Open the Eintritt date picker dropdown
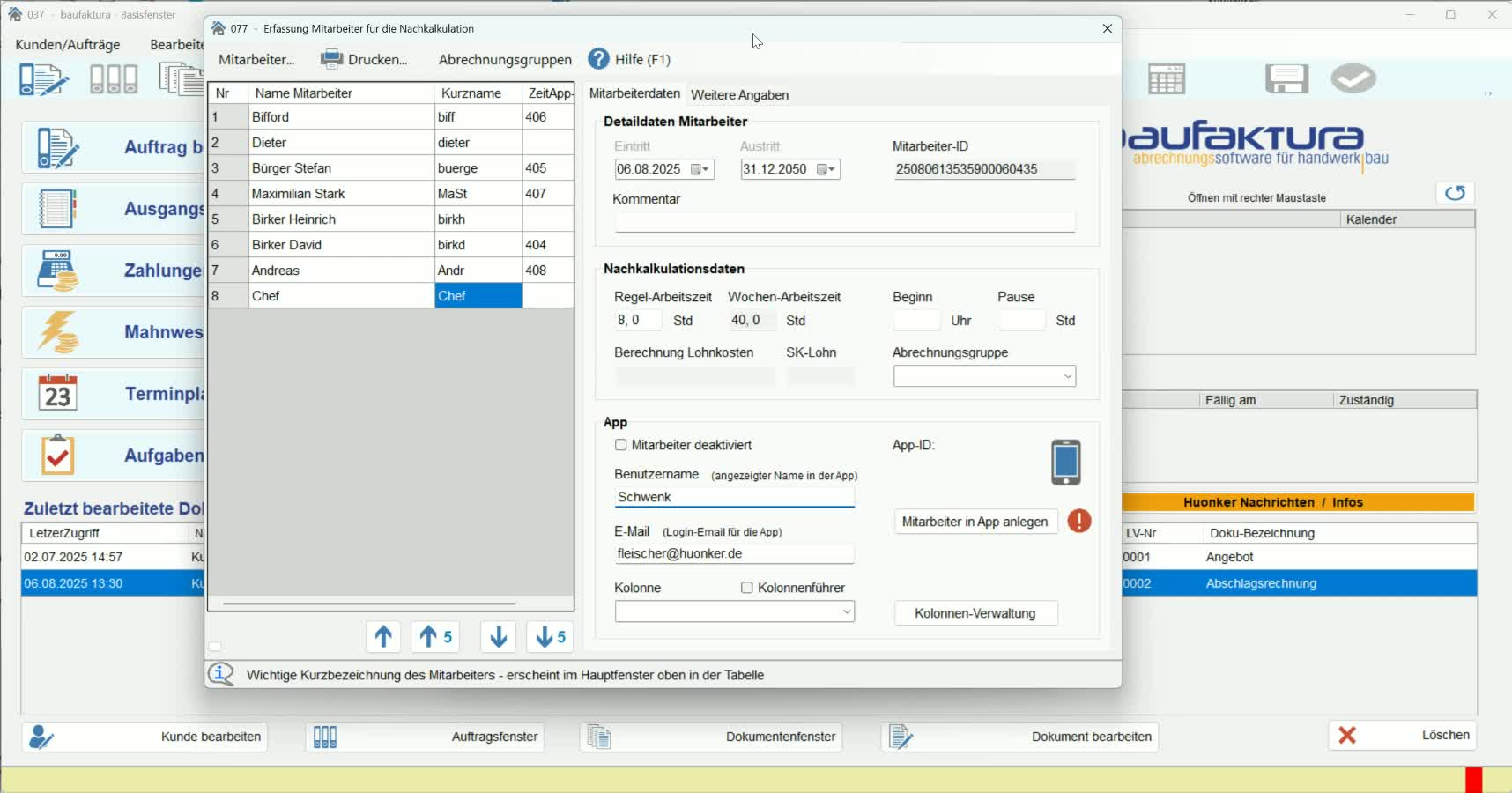Screen dimensions: 1512x793 coord(700,169)
